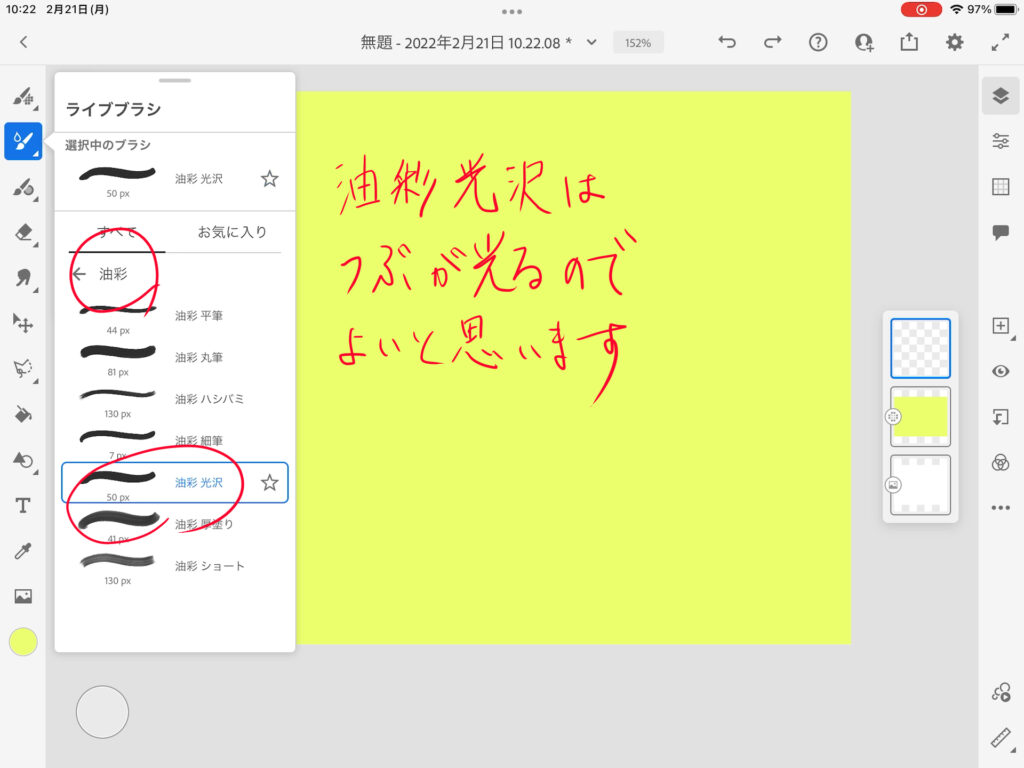
Task: Choose the Text tool
Action: (x=23, y=506)
